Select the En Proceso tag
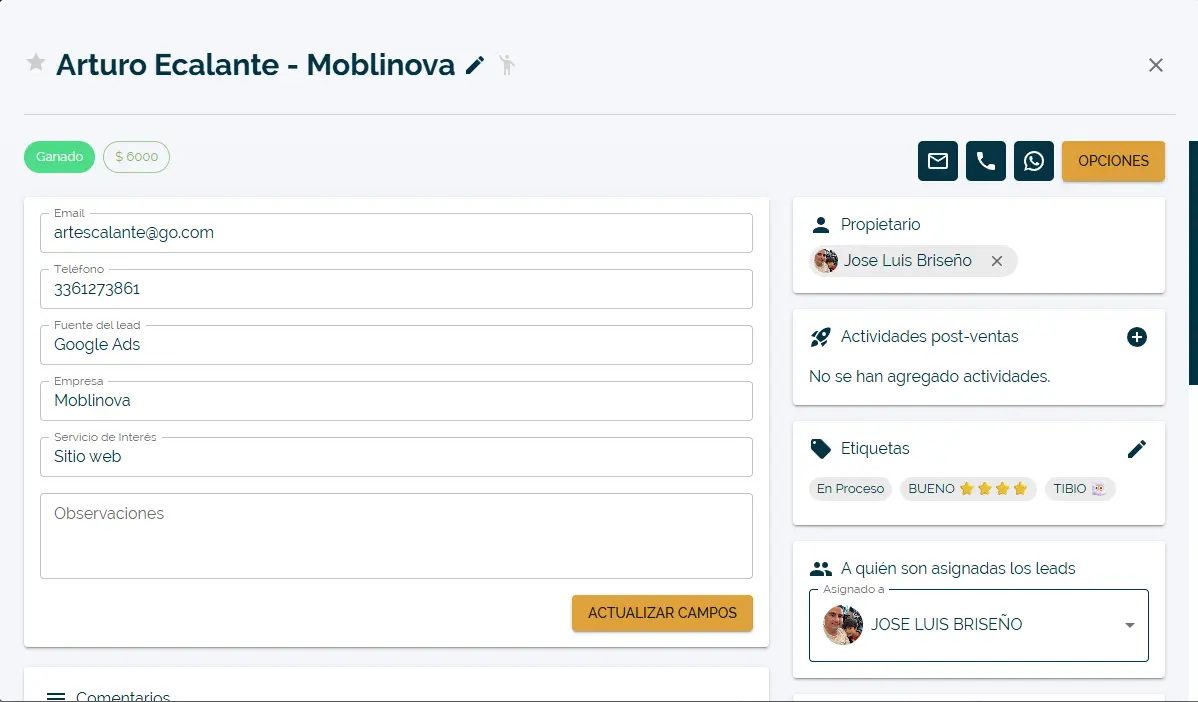Screen dimensions: 1198x702 (x=850, y=489)
